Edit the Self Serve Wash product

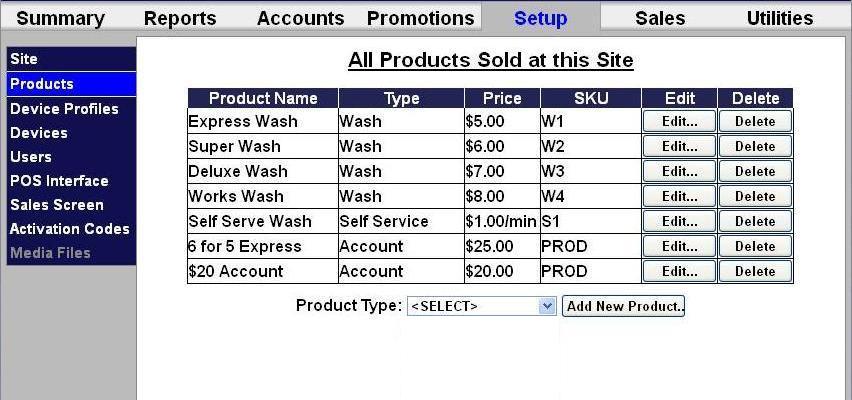(x=680, y=221)
